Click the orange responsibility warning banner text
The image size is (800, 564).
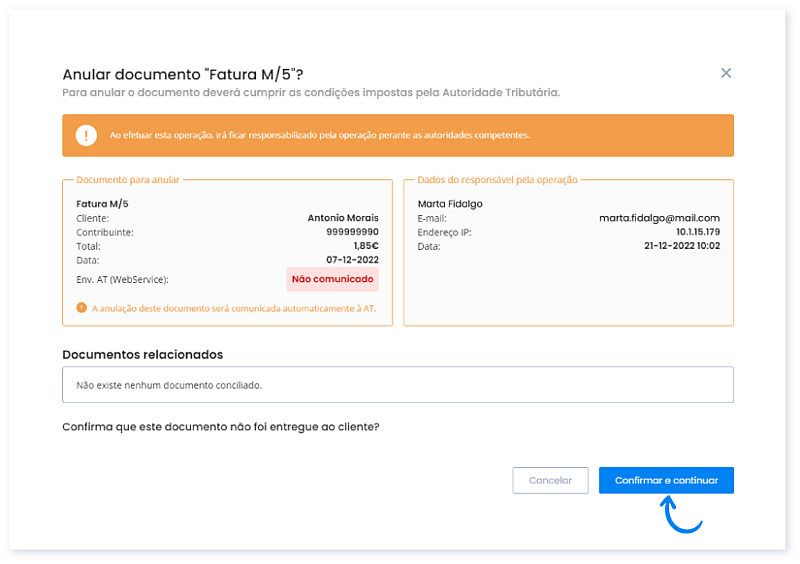point(320,135)
